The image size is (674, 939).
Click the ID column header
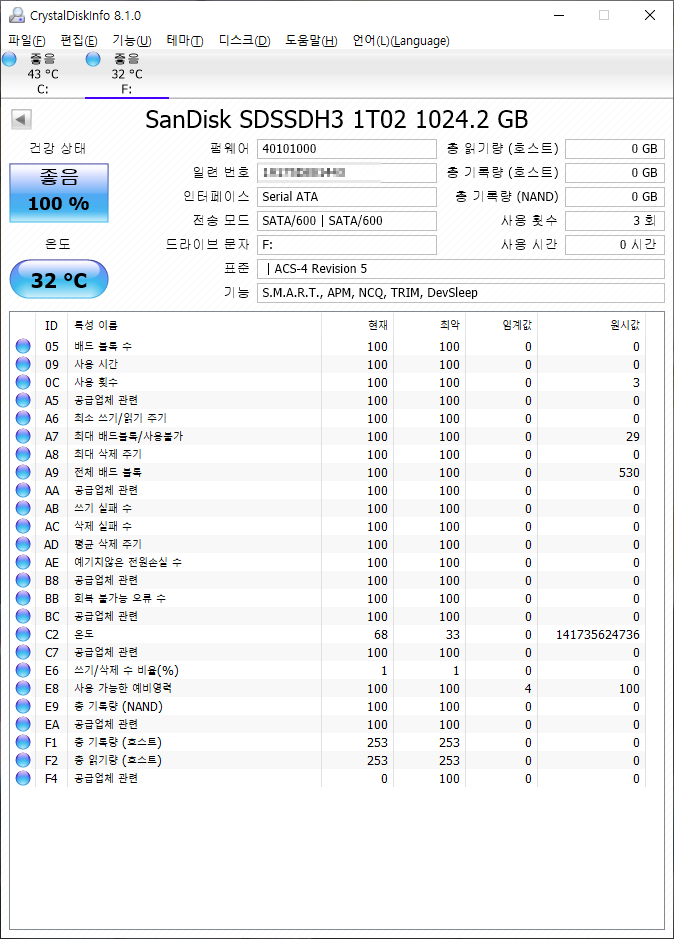point(52,325)
